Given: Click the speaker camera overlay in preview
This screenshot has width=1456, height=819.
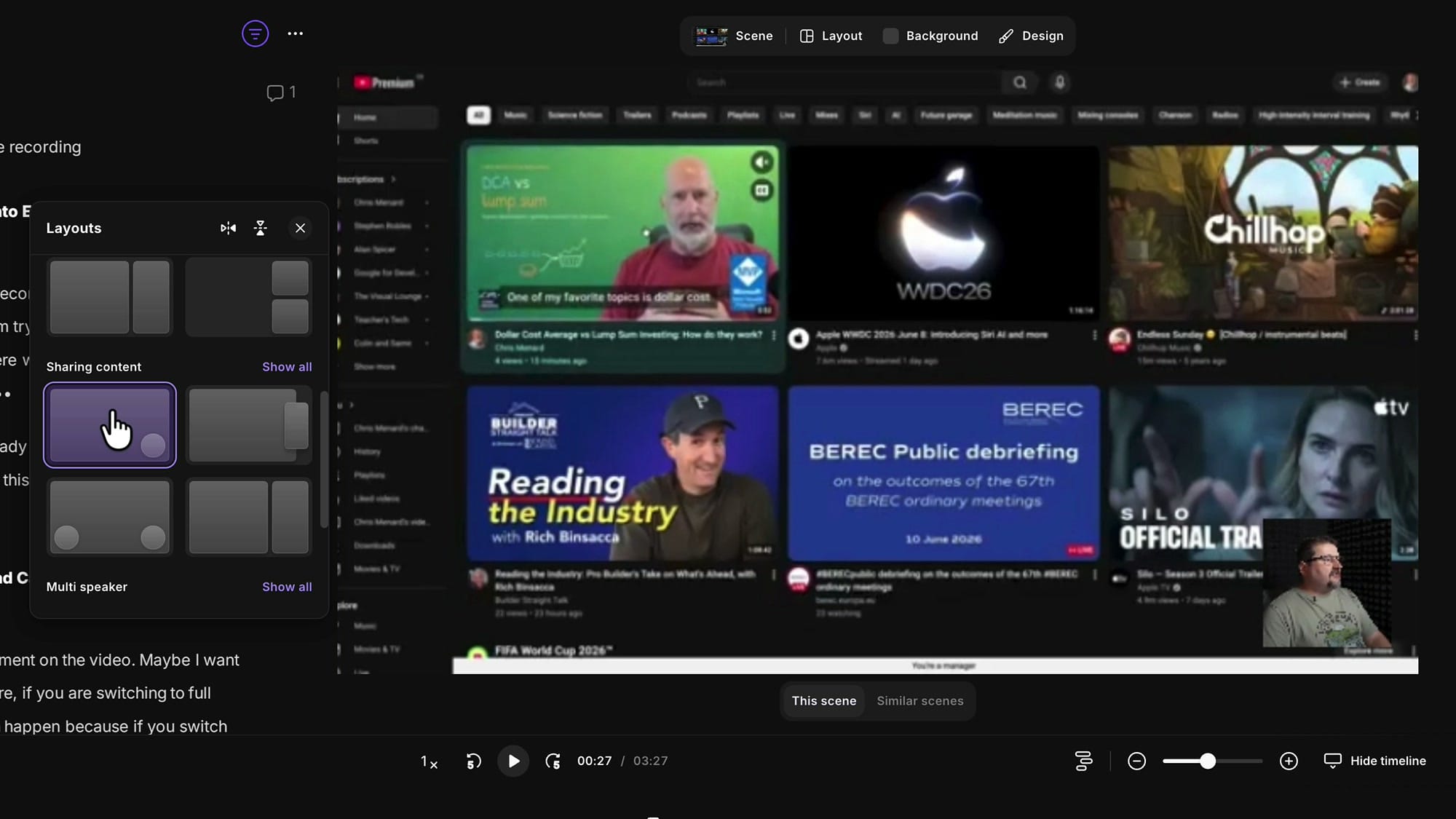Looking at the screenshot, I should (x=1326, y=583).
